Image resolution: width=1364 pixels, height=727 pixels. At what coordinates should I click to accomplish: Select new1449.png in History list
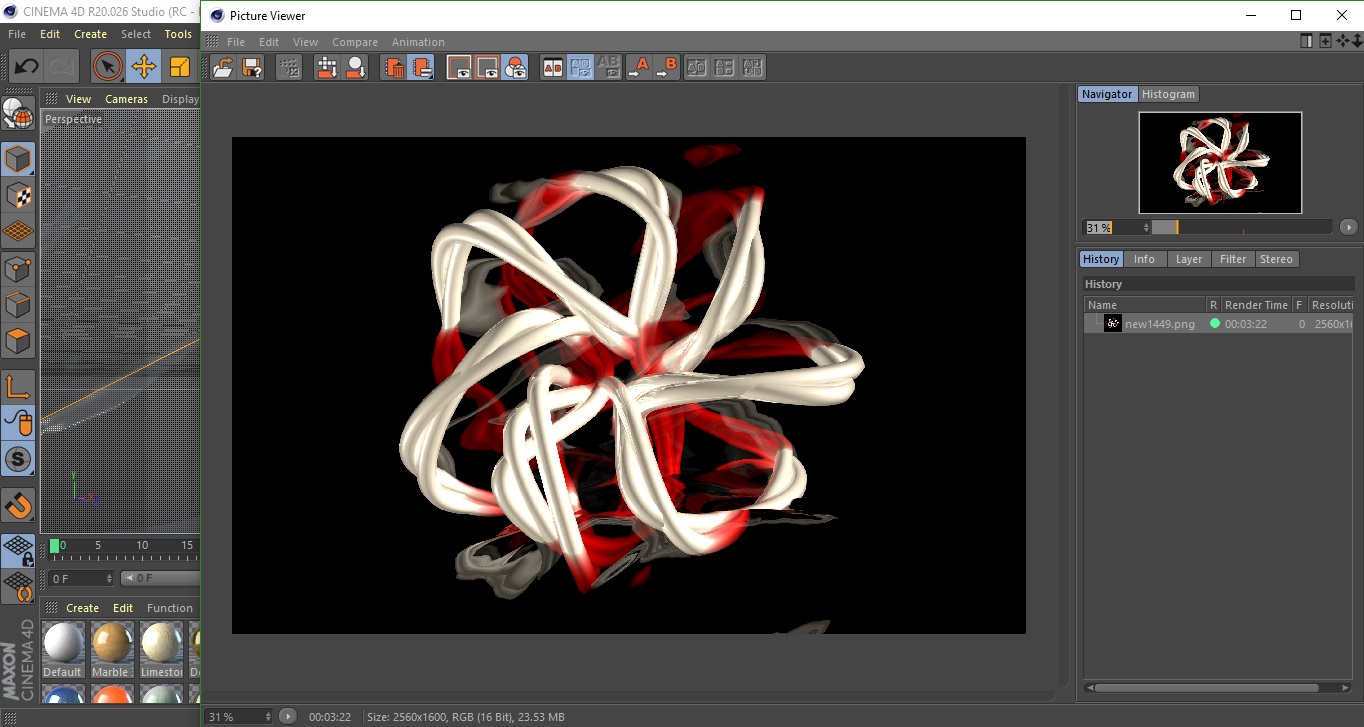point(1159,324)
